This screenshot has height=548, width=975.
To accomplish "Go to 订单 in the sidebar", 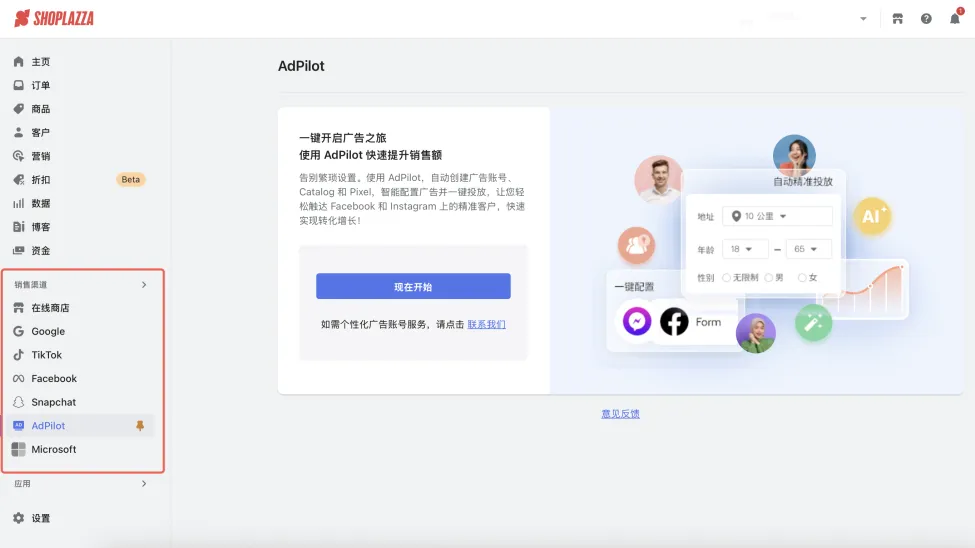I will (41, 85).
